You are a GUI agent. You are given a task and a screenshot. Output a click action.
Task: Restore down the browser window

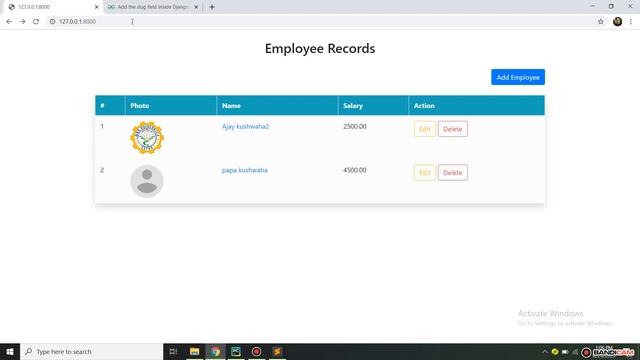point(611,6)
